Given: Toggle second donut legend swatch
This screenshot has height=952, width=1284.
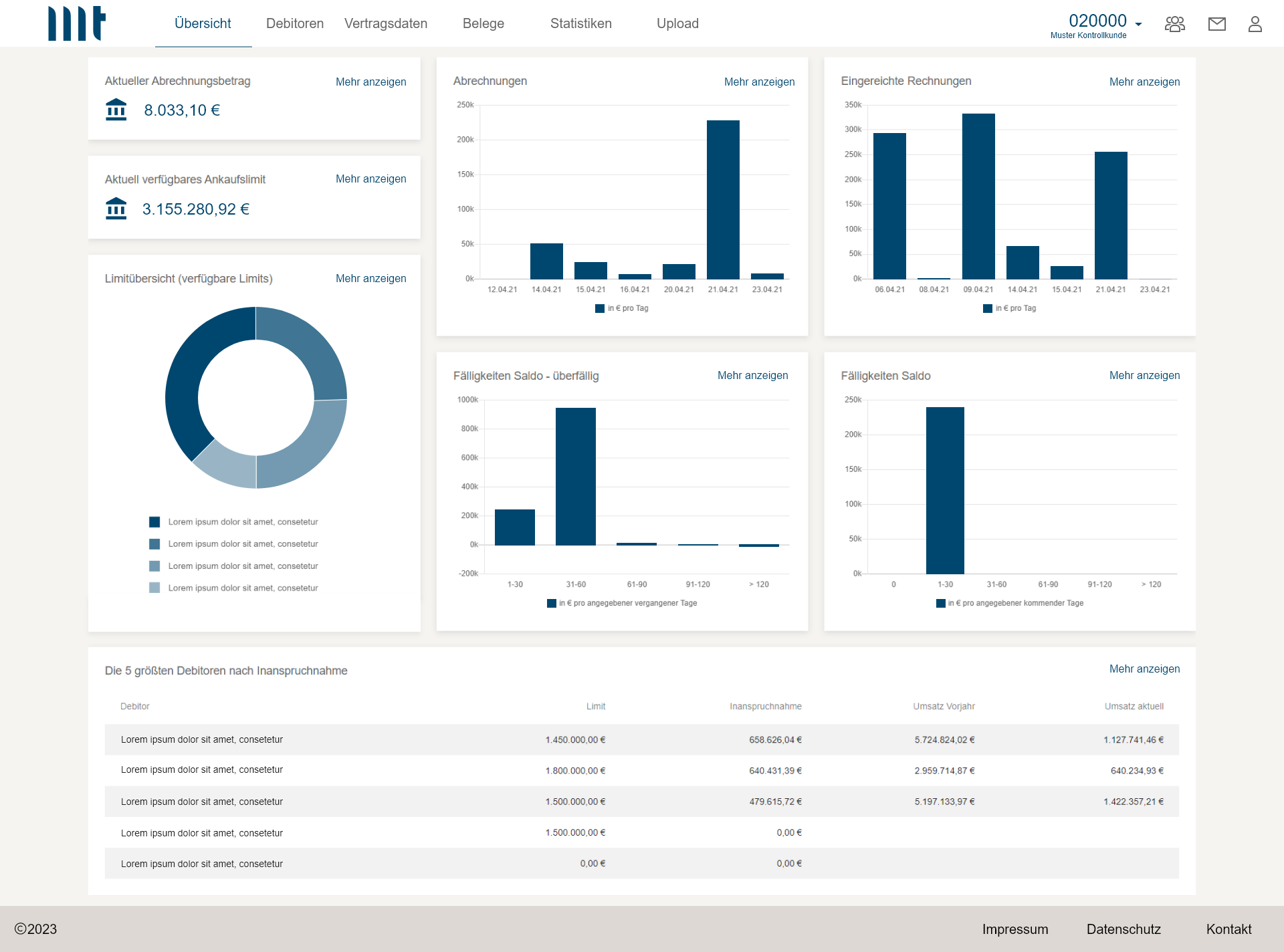Looking at the screenshot, I should coord(154,544).
